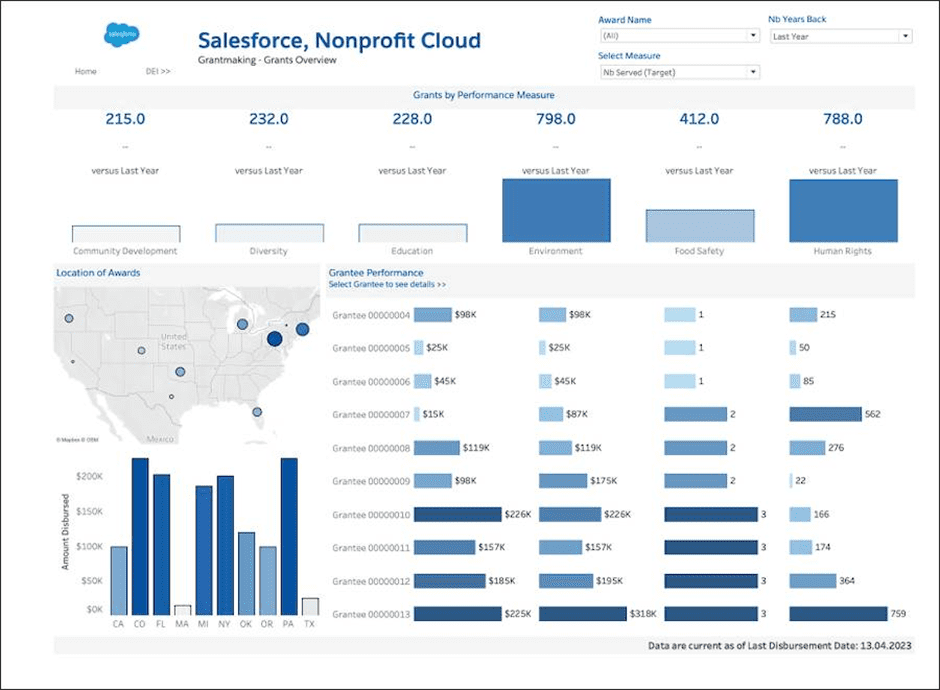Image resolution: width=940 pixels, height=690 pixels.
Task: Click Grantee 00000010's $226K first bar
Action: pyautogui.click(x=457, y=515)
